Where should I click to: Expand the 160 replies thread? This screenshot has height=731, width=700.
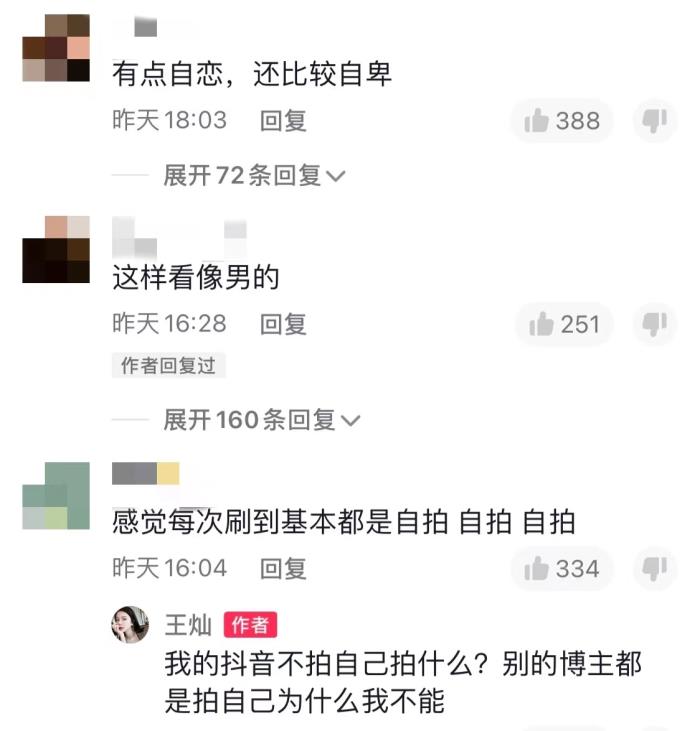(261, 420)
